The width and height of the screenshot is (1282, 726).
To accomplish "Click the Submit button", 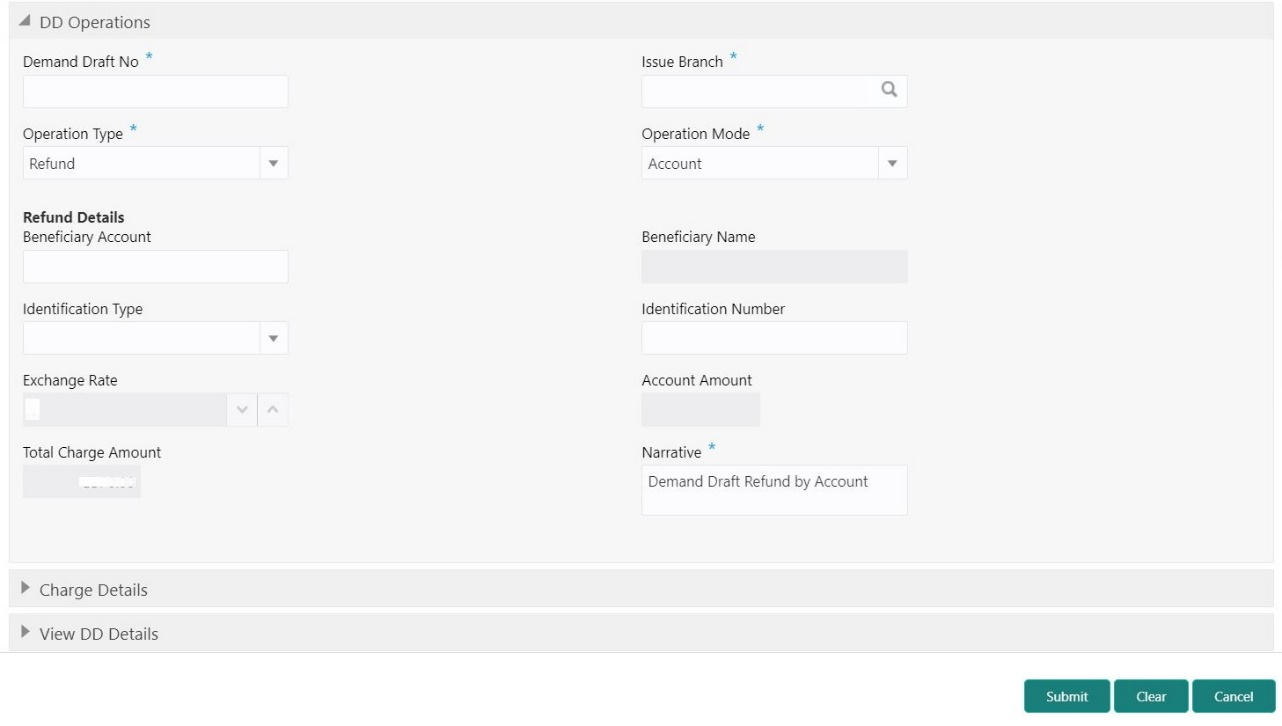I will 1067,697.
